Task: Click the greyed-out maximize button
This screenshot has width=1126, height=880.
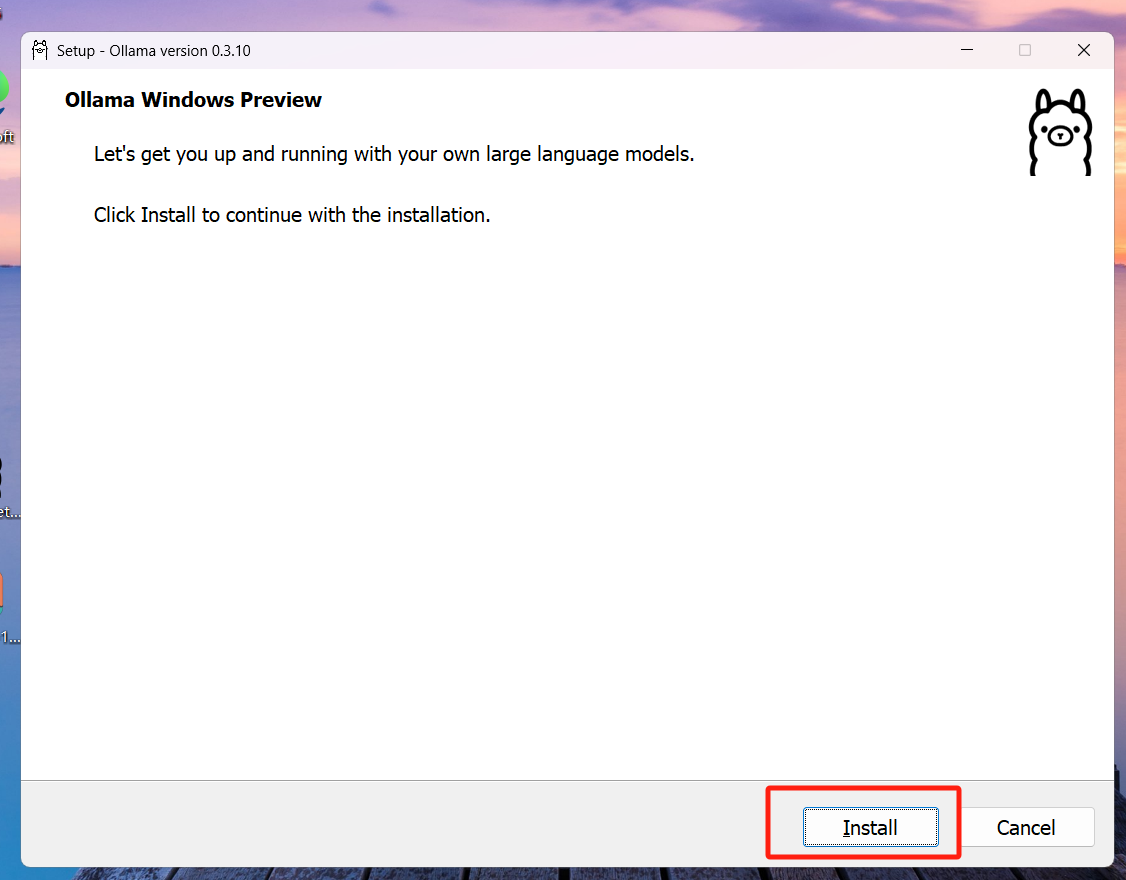Action: [1025, 50]
